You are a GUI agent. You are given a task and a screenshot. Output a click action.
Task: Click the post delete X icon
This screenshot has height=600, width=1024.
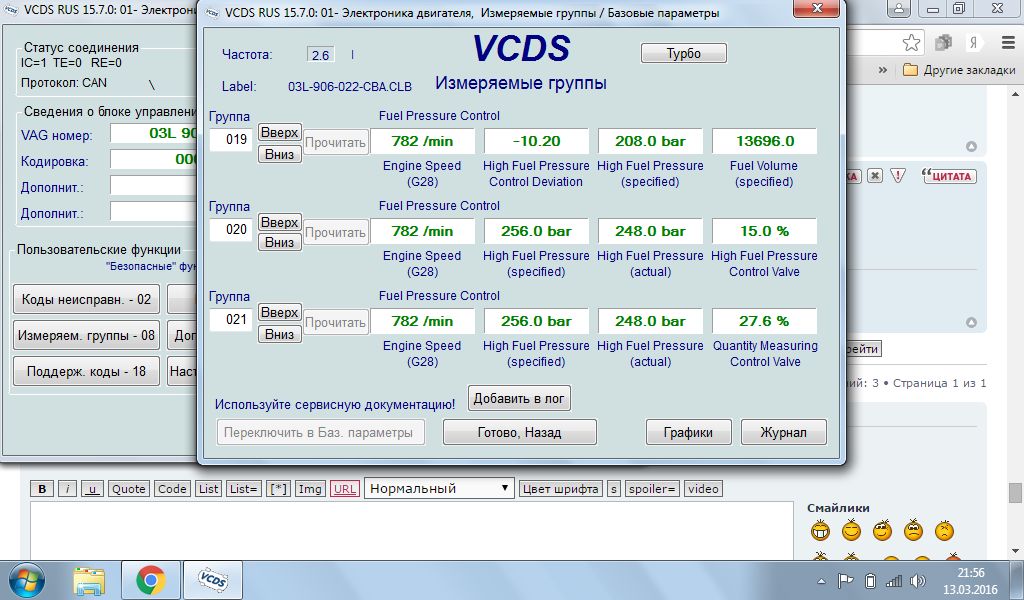874,175
